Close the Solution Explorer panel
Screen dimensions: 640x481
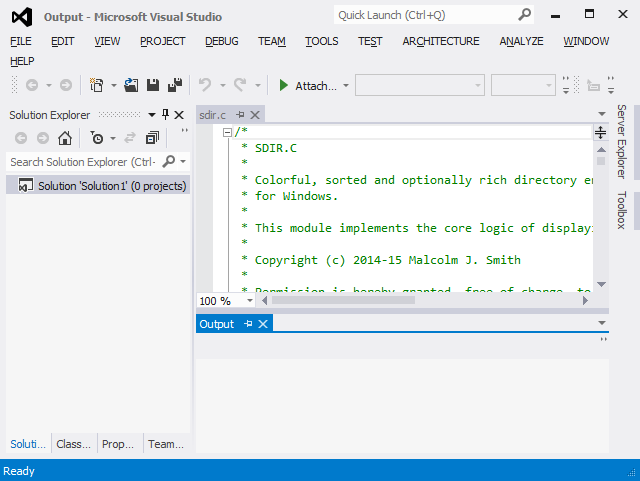[179, 115]
